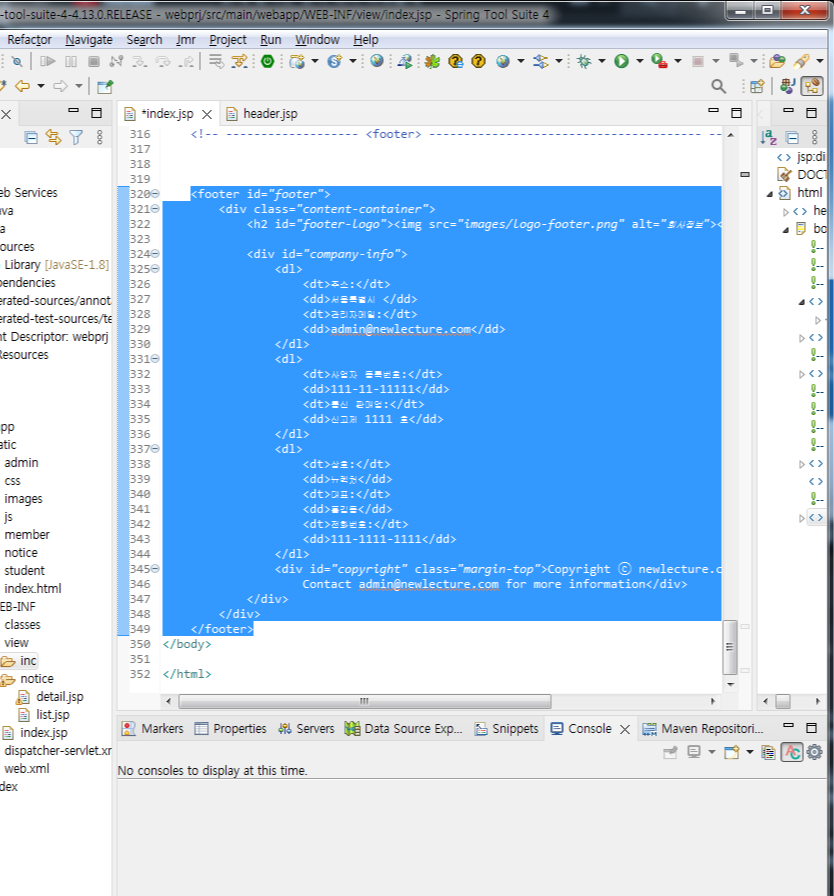The image size is (834, 896).
Task: Open the Navigate menu
Action: tap(89, 39)
